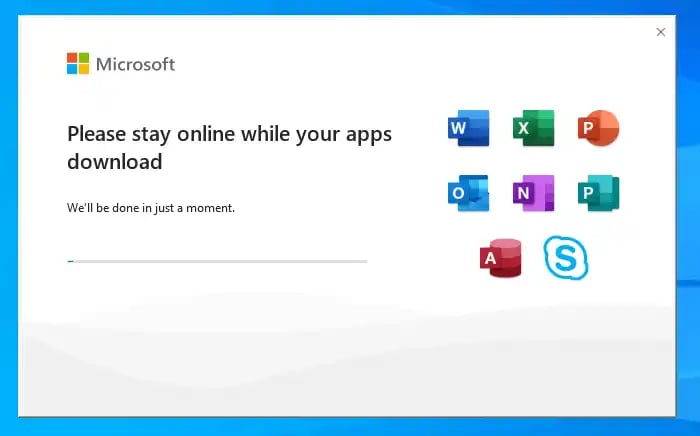Screen dimensions: 700x436
Task: Click the Access app icon
Action: pyautogui.click(x=500, y=258)
